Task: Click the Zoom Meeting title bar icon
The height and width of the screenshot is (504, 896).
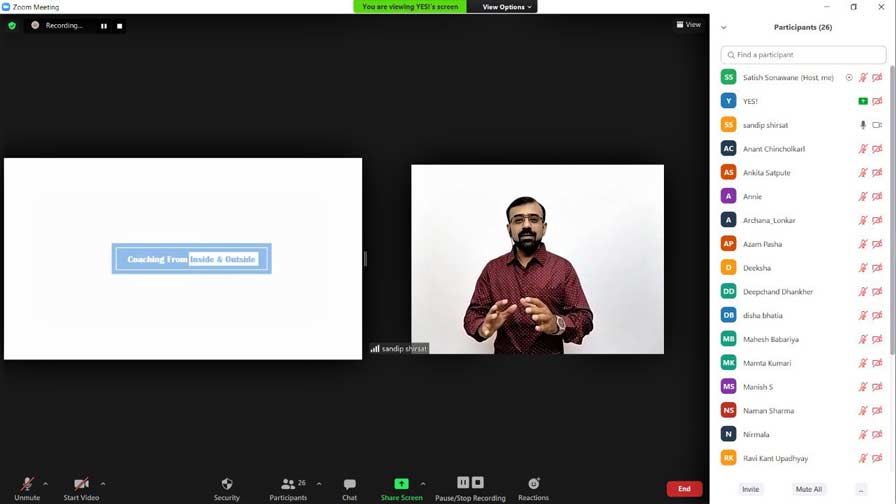Action: click(6, 7)
